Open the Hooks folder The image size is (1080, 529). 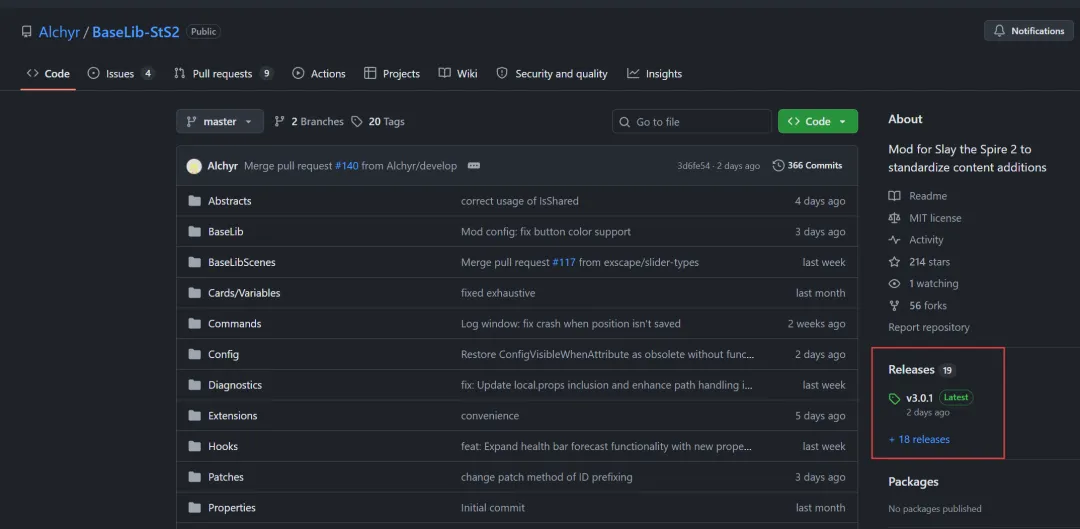coord(222,446)
